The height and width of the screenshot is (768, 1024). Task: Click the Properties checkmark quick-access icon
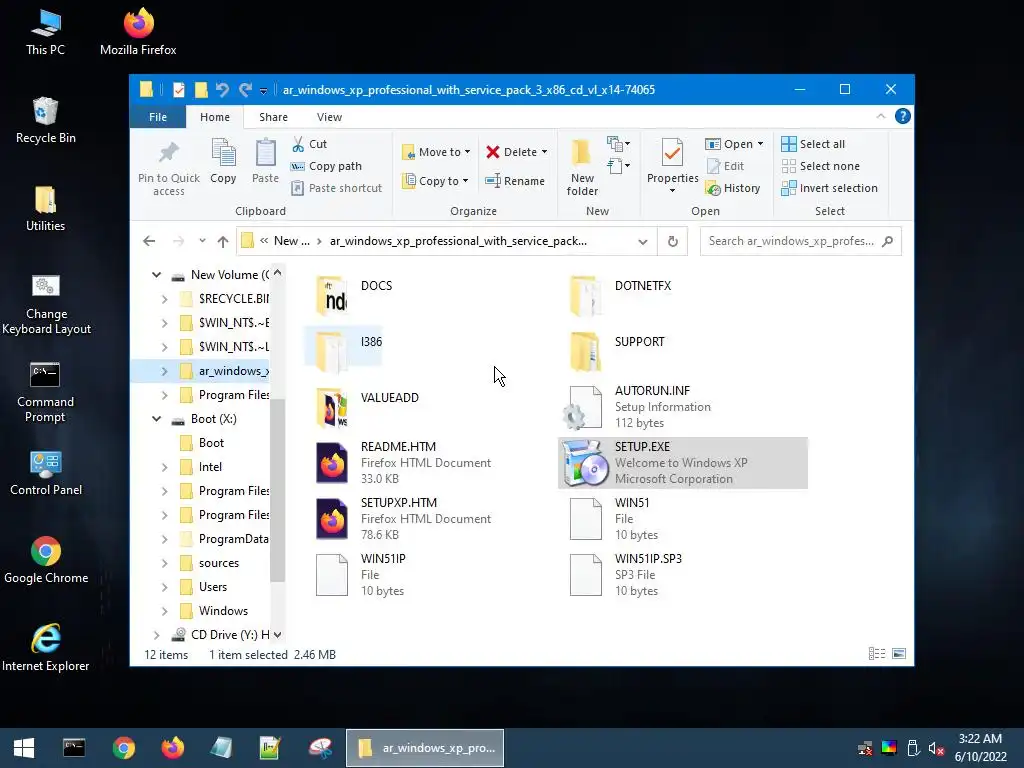point(178,89)
